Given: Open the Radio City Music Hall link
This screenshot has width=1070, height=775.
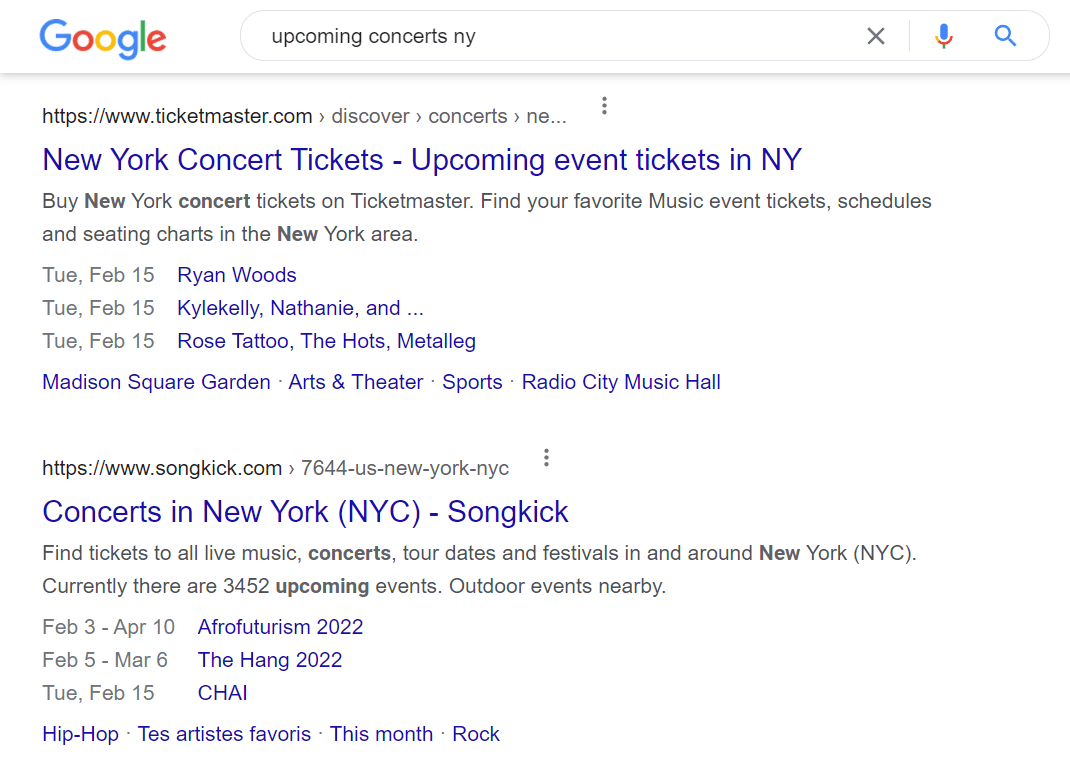Looking at the screenshot, I should [x=621, y=382].
